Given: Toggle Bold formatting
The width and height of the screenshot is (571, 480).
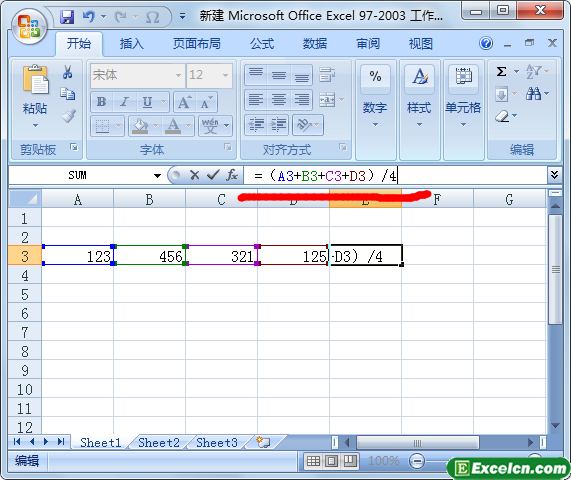Looking at the screenshot, I should 102,102.
